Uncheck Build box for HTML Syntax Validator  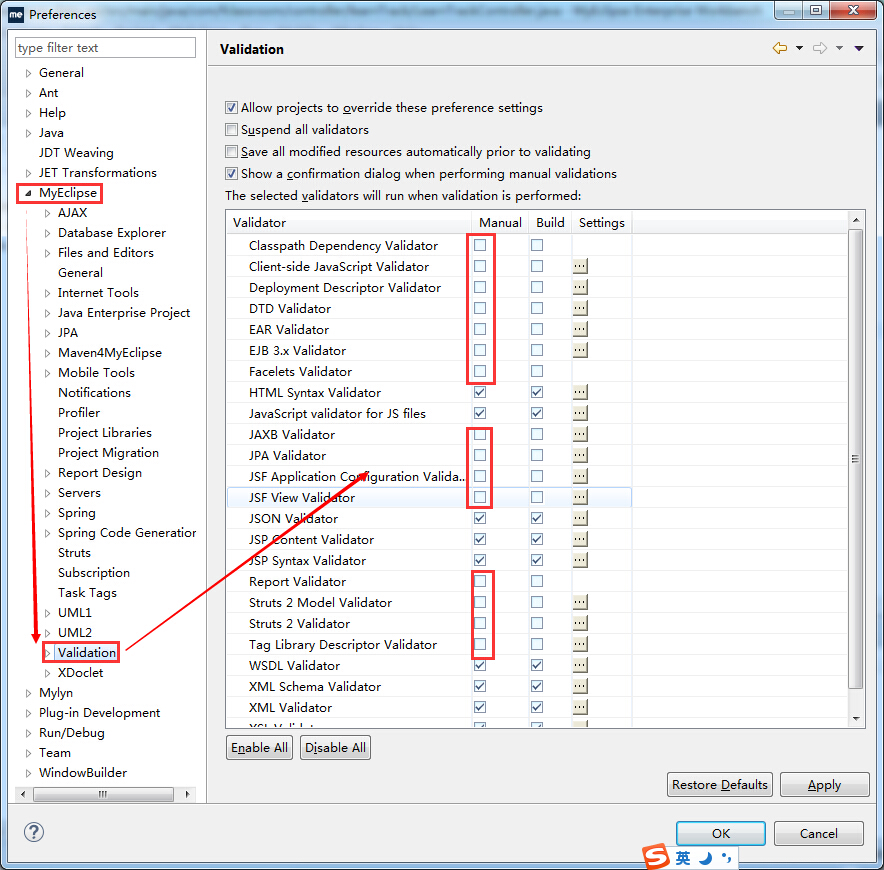[x=537, y=392]
